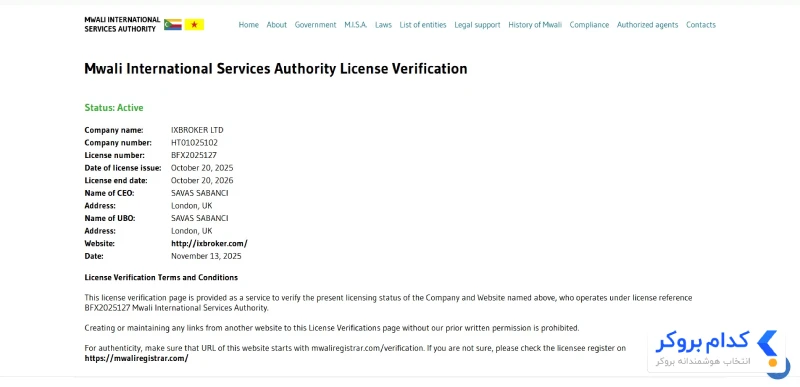Click the Status: Active text
Viewport: 800px width, 387px height.
point(114,108)
